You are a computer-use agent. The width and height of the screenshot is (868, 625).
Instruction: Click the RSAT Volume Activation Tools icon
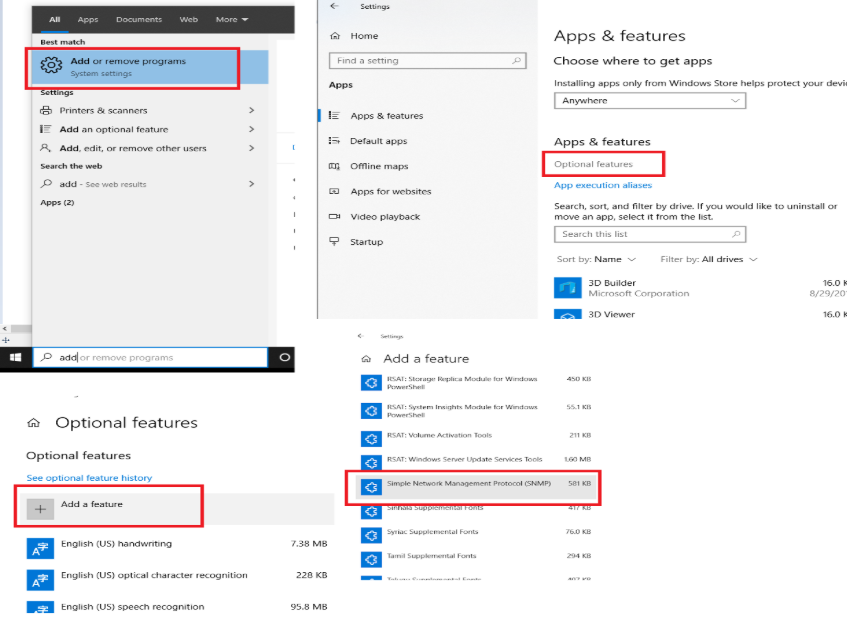[371, 439]
